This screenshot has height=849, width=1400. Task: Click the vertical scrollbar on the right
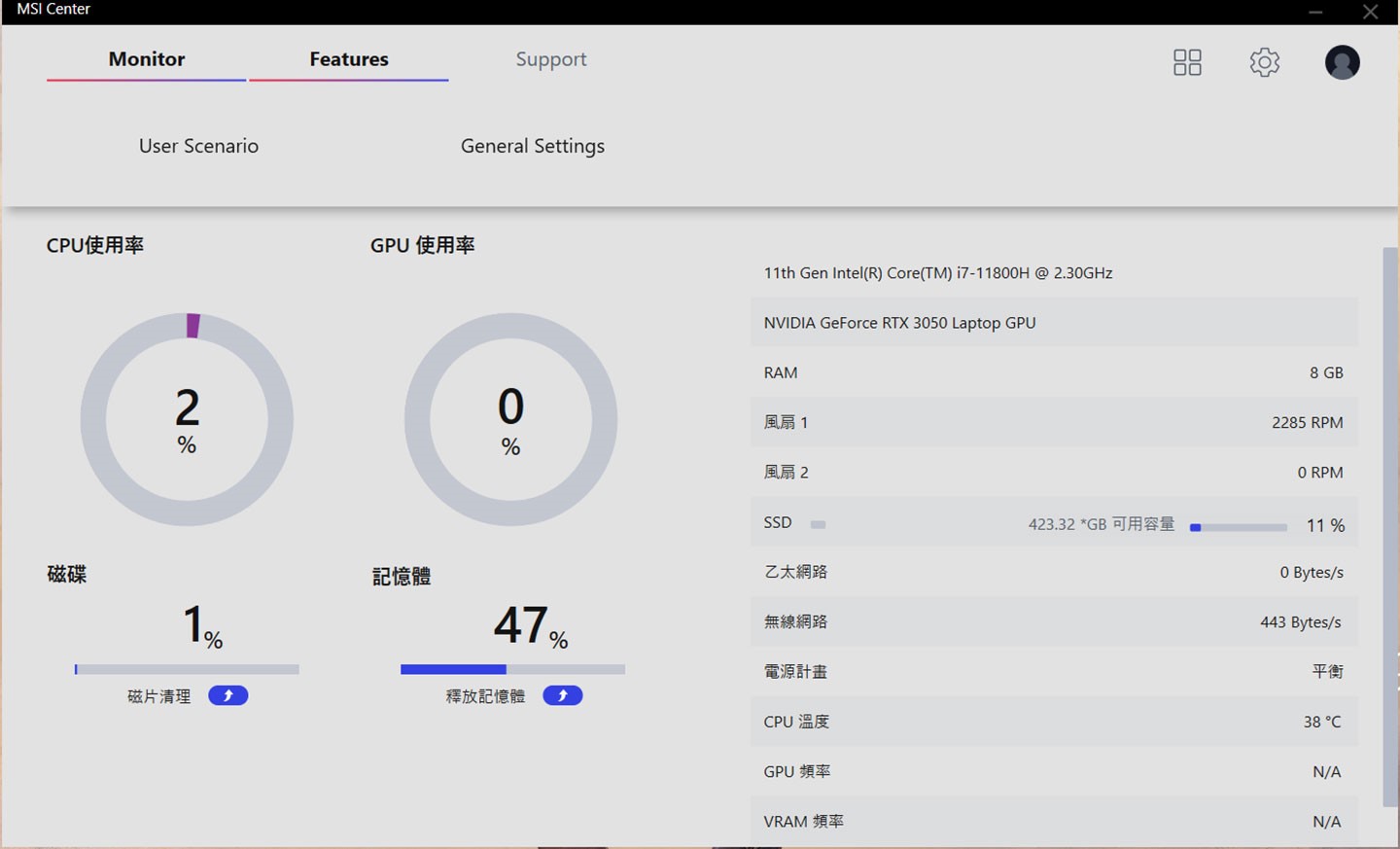tap(1389, 525)
